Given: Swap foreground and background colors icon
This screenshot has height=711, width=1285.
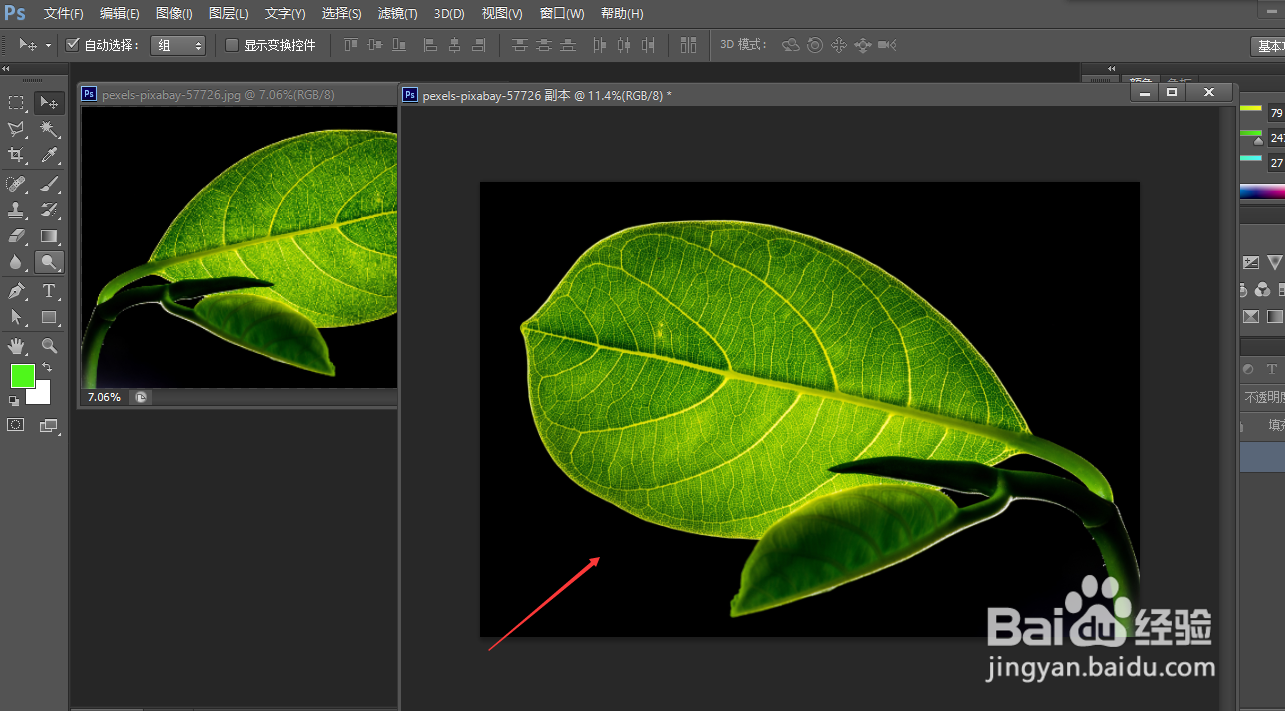Looking at the screenshot, I should click(46, 368).
